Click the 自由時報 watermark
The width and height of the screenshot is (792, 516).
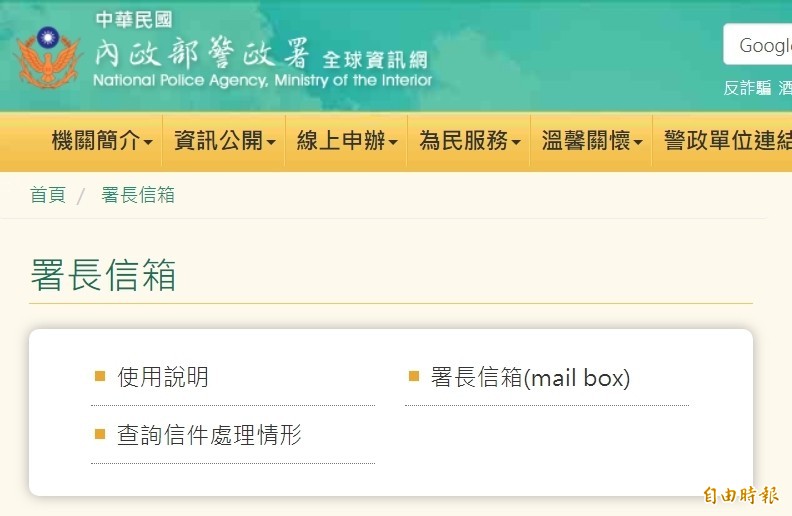tap(740, 495)
